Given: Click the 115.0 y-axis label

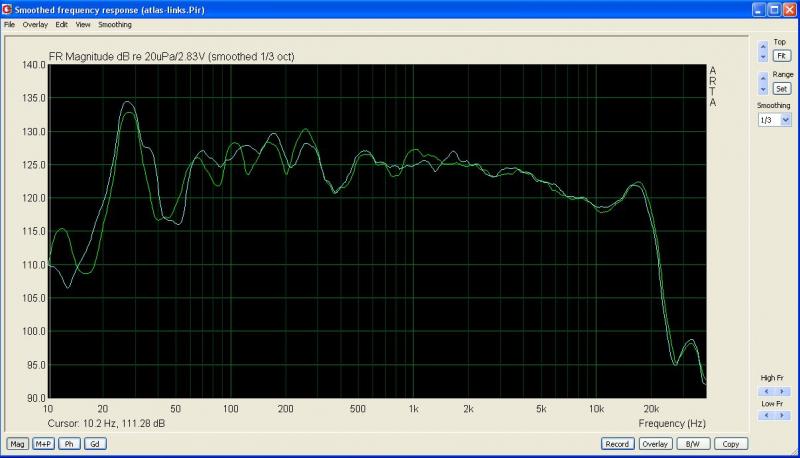Looking at the screenshot, I should (34, 231).
